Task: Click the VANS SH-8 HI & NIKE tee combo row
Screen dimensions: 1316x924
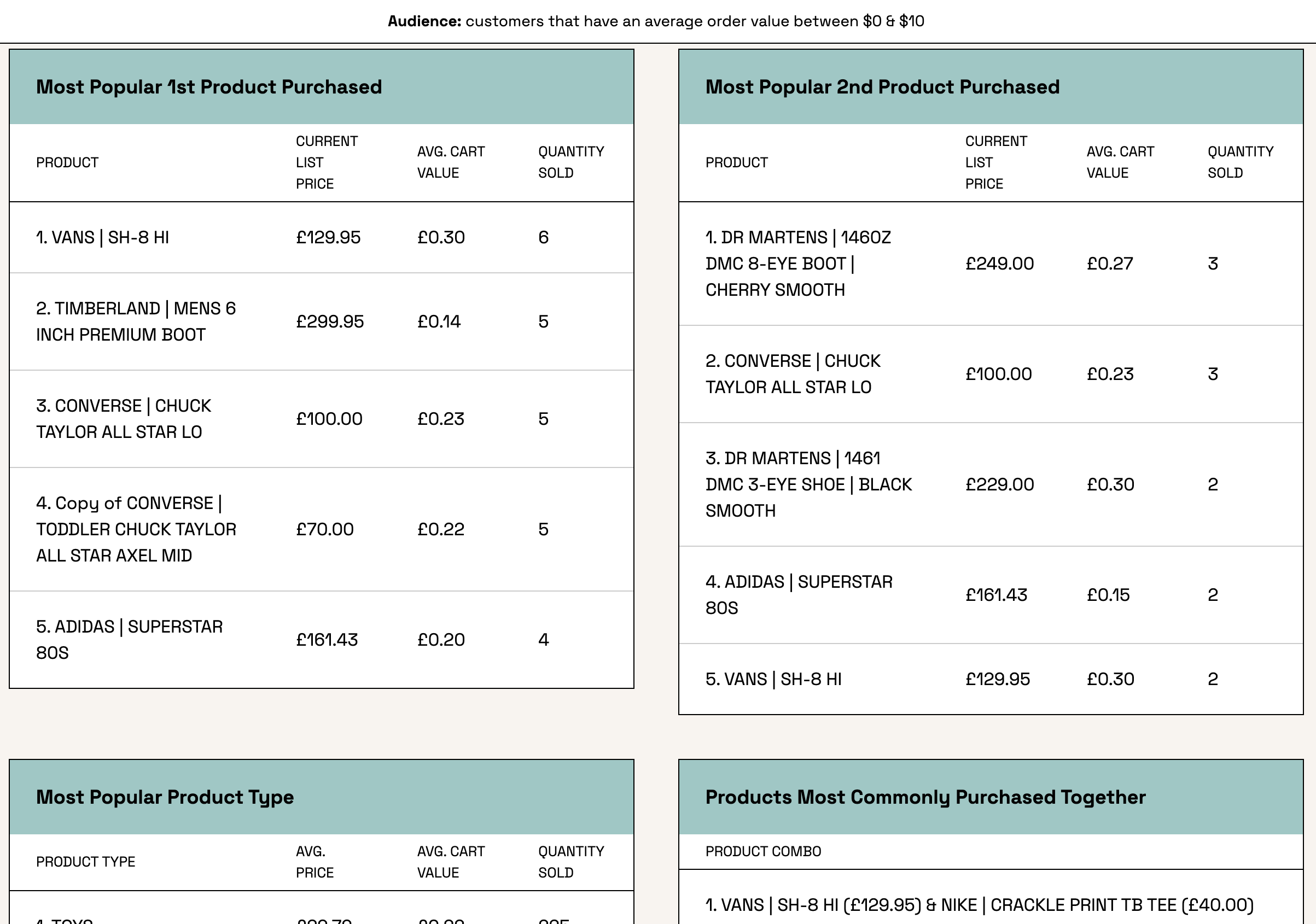Action: (979, 904)
